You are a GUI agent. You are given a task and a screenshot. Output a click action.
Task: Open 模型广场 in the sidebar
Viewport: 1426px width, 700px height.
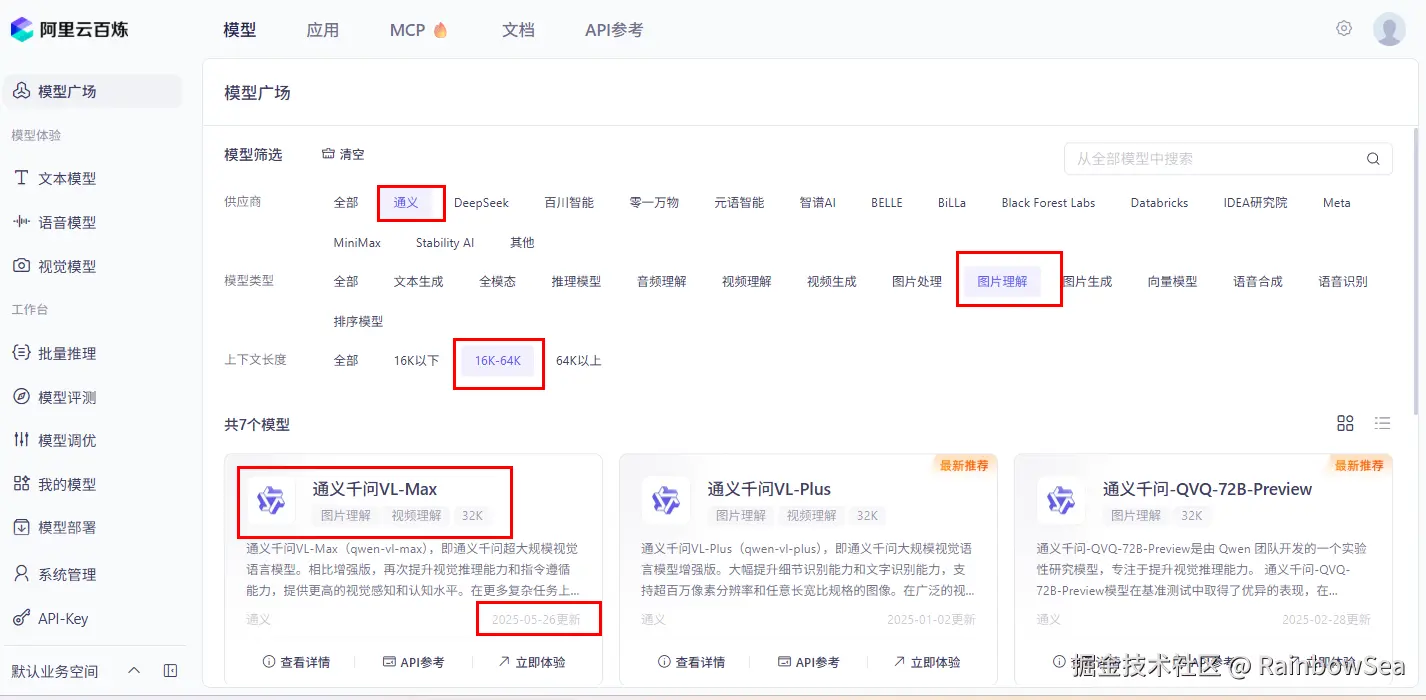click(x=92, y=91)
